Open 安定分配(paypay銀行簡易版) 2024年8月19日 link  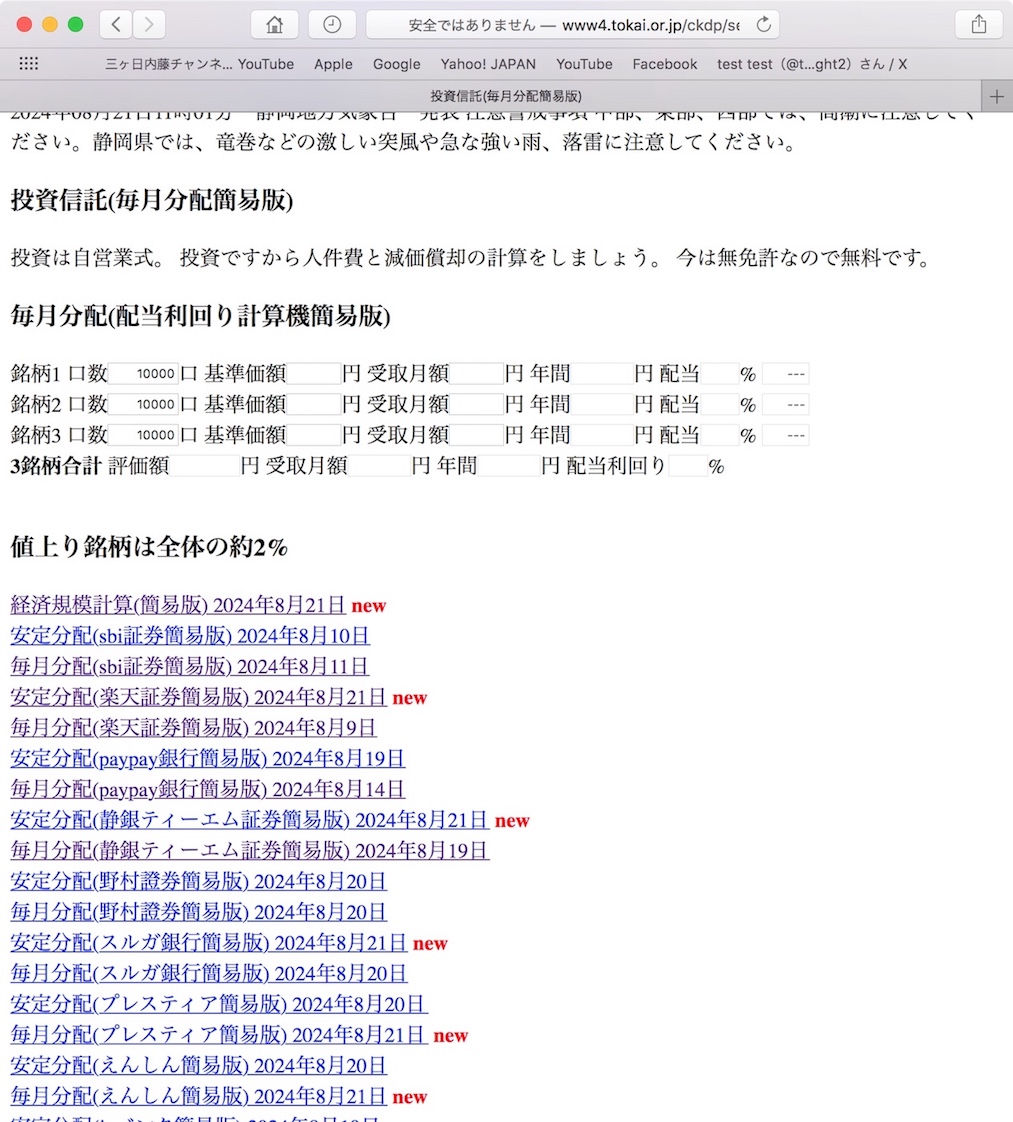[x=208, y=759]
